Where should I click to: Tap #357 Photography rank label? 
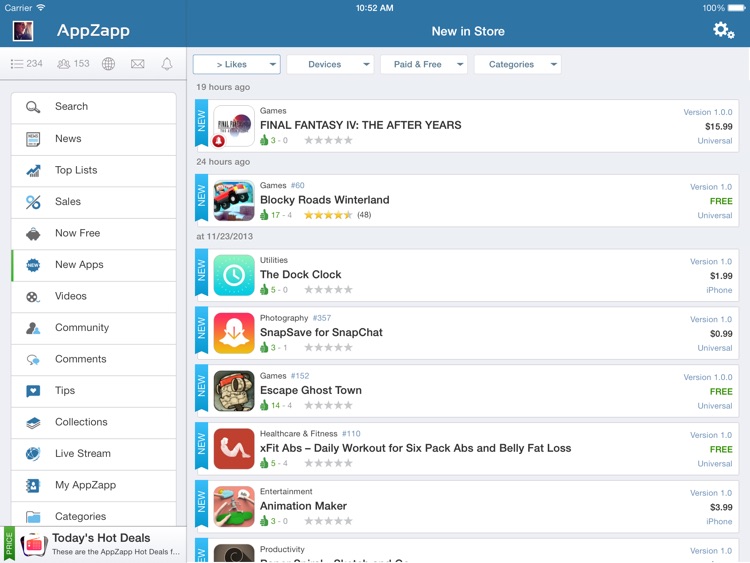point(321,318)
